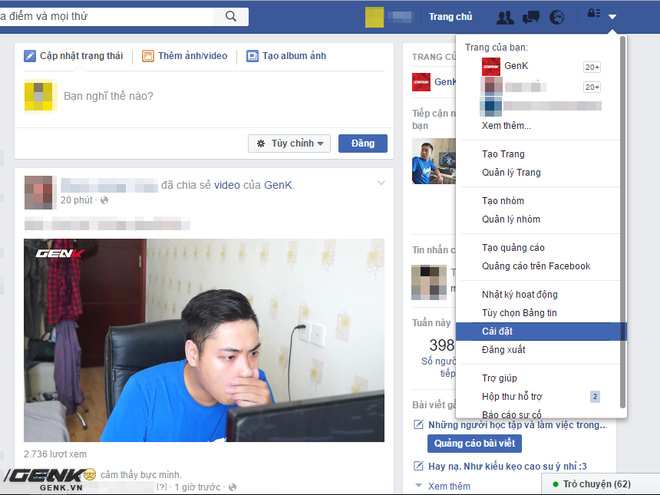Click edit icon beside 'Những người học tập' post
This screenshot has height=495, width=660.
click(x=418, y=424)
